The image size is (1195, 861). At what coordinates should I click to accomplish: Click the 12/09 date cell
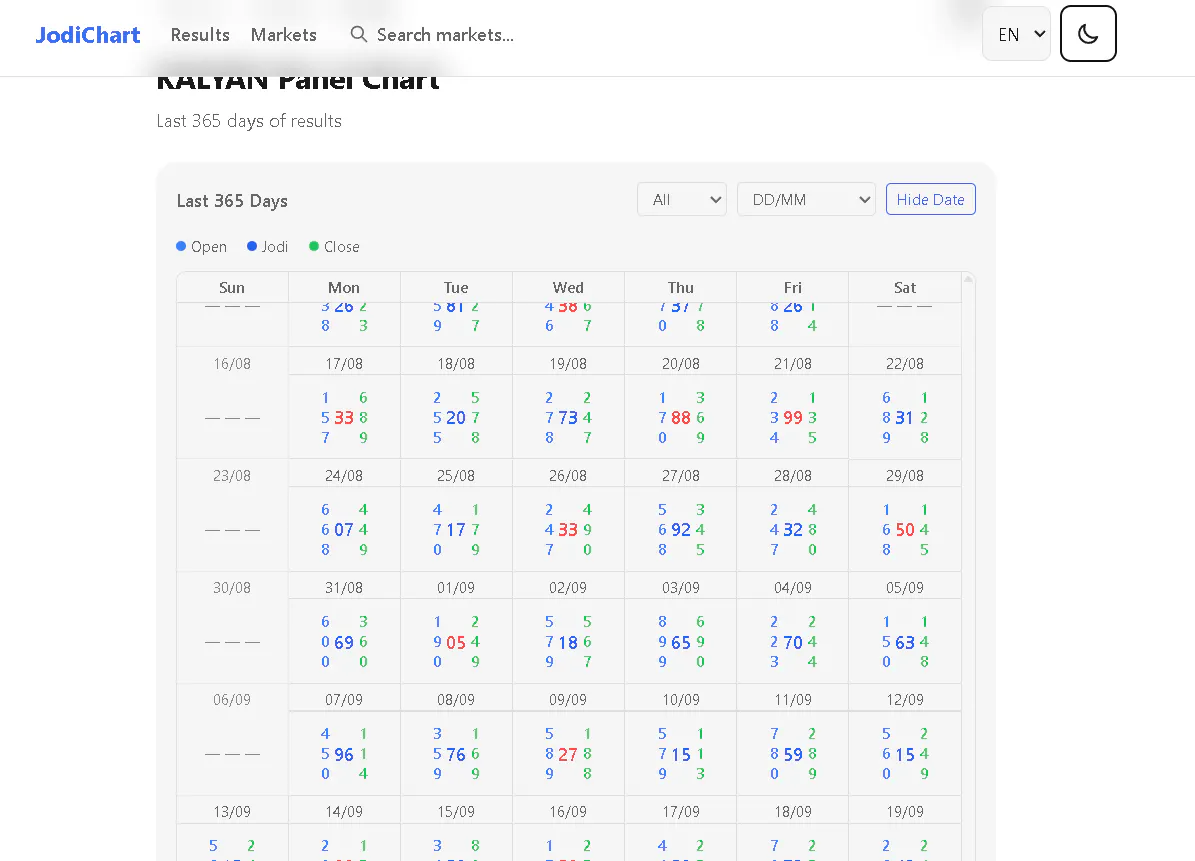pyautogui.click(x=905, y=700)
